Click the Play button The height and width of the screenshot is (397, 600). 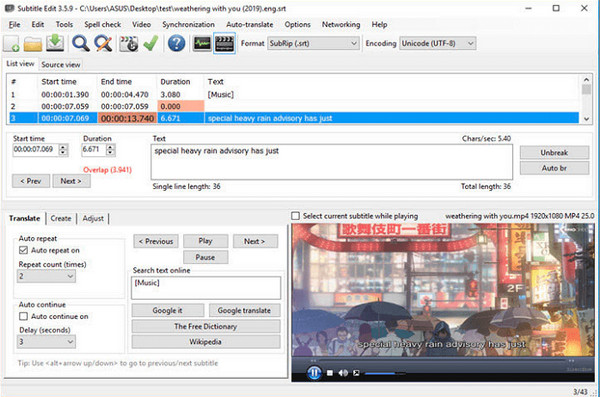click(x=205, y=241)
